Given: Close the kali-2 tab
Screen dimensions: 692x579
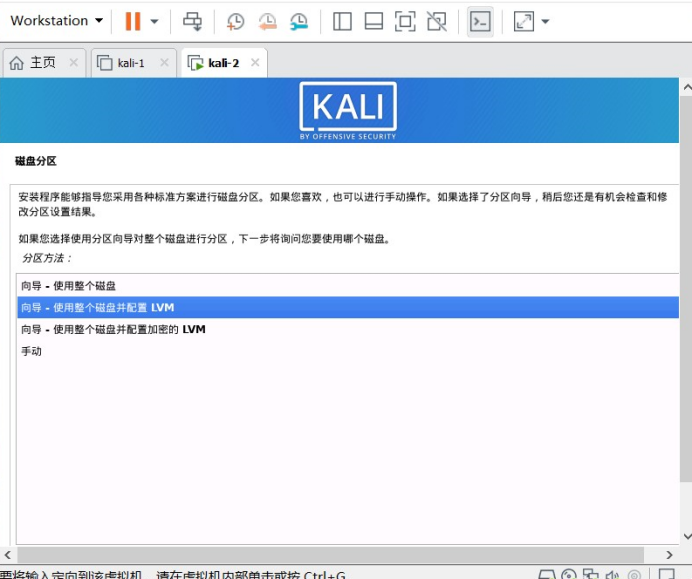Looking at the screenshot, I should tap(255, 63).
